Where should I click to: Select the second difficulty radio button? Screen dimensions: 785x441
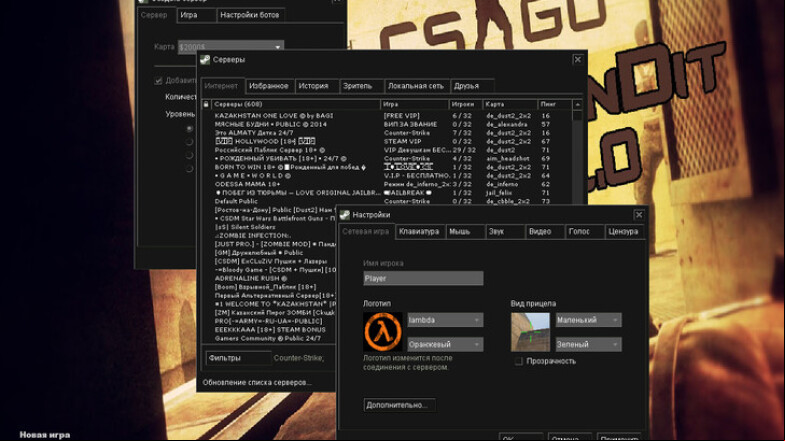pyautogui.click(x=189, y=142)
